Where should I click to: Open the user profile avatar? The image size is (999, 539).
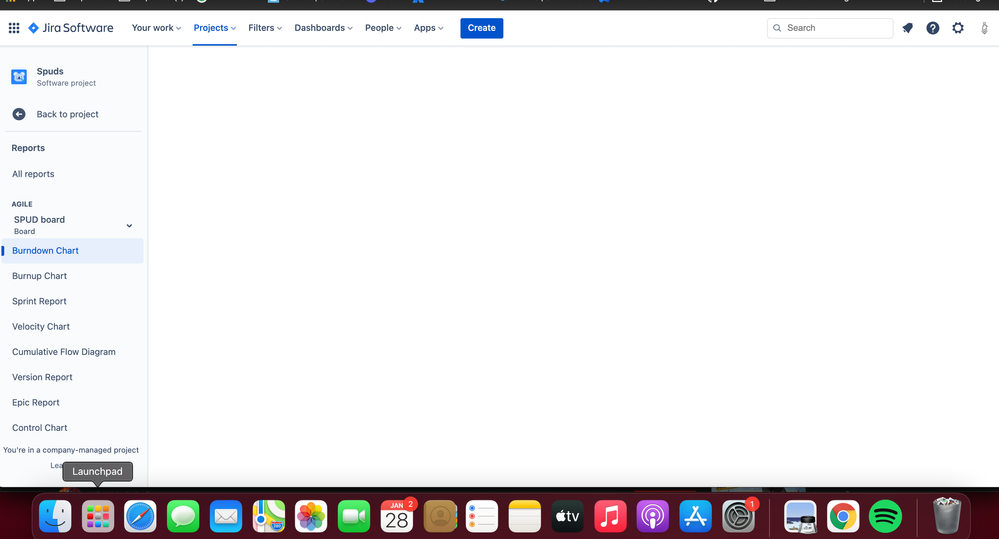pyautogui.click(x=984, y=28)
